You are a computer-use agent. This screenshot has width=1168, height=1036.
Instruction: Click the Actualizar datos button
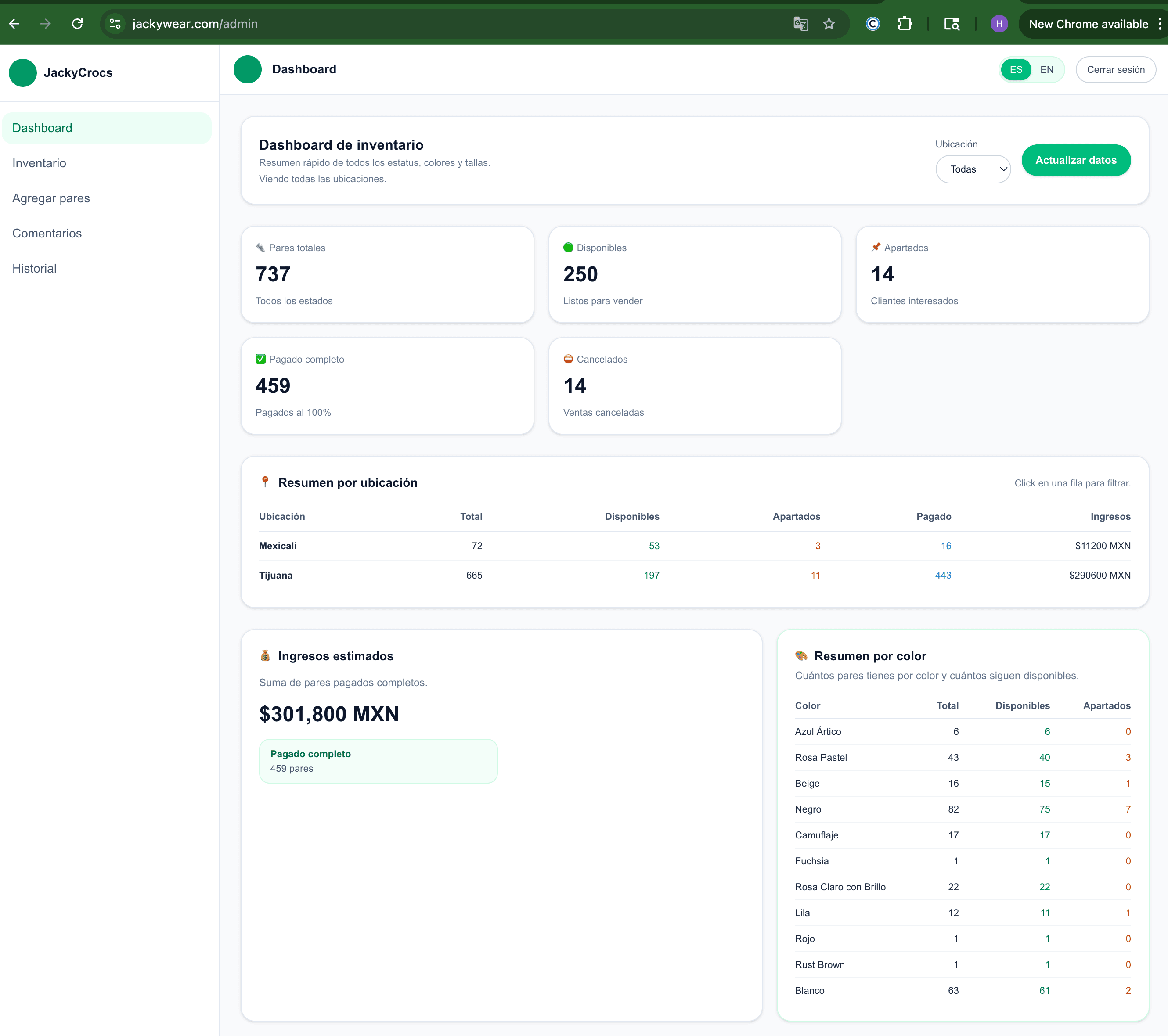pos(1076,160)
